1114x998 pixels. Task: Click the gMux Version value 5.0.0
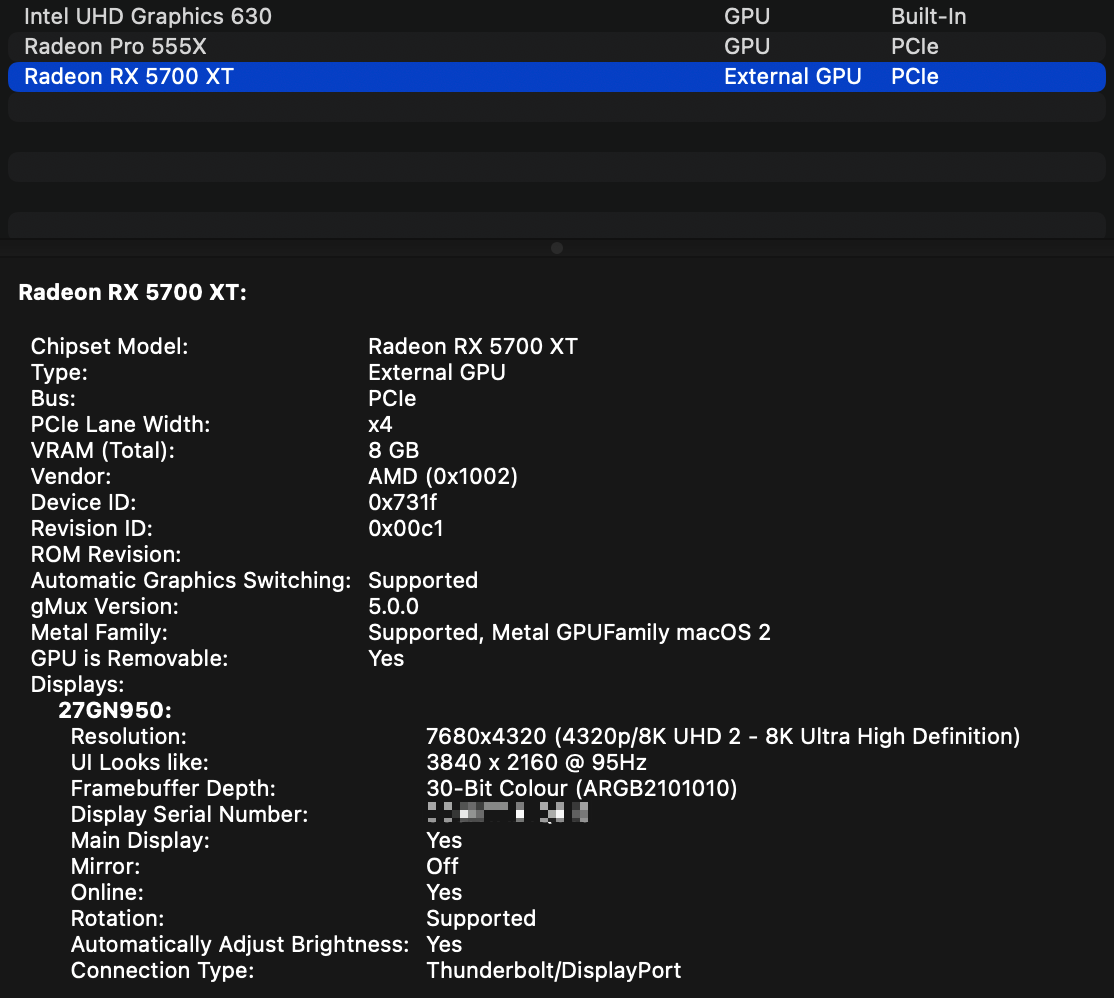tap(394, 607)
